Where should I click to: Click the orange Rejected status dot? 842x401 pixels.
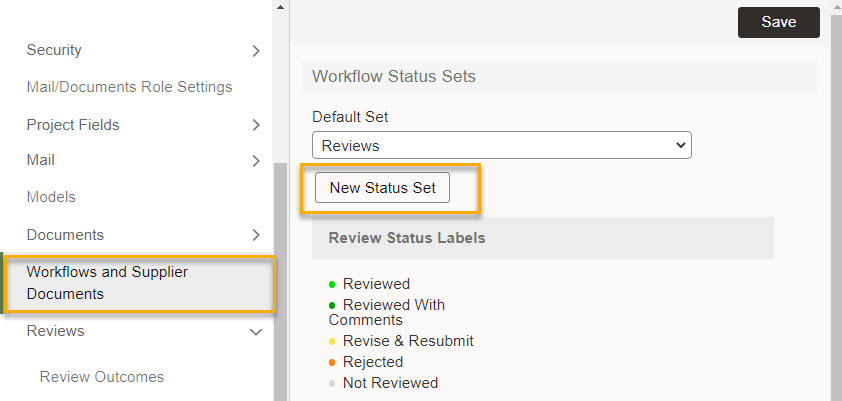[x=332, y=362]
